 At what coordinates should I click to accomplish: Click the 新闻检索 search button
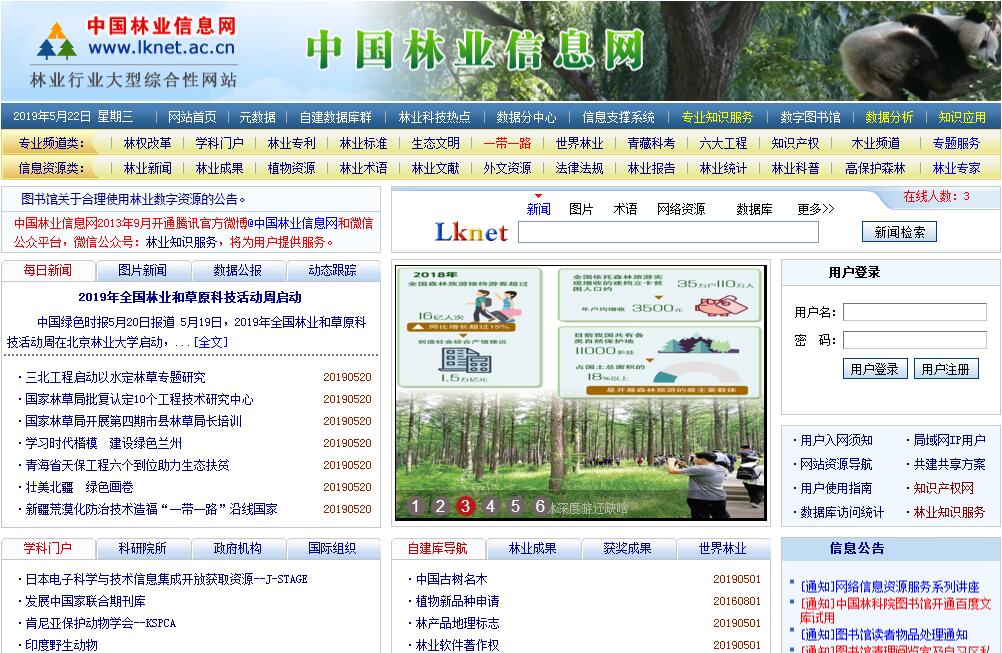coord(899,232)
